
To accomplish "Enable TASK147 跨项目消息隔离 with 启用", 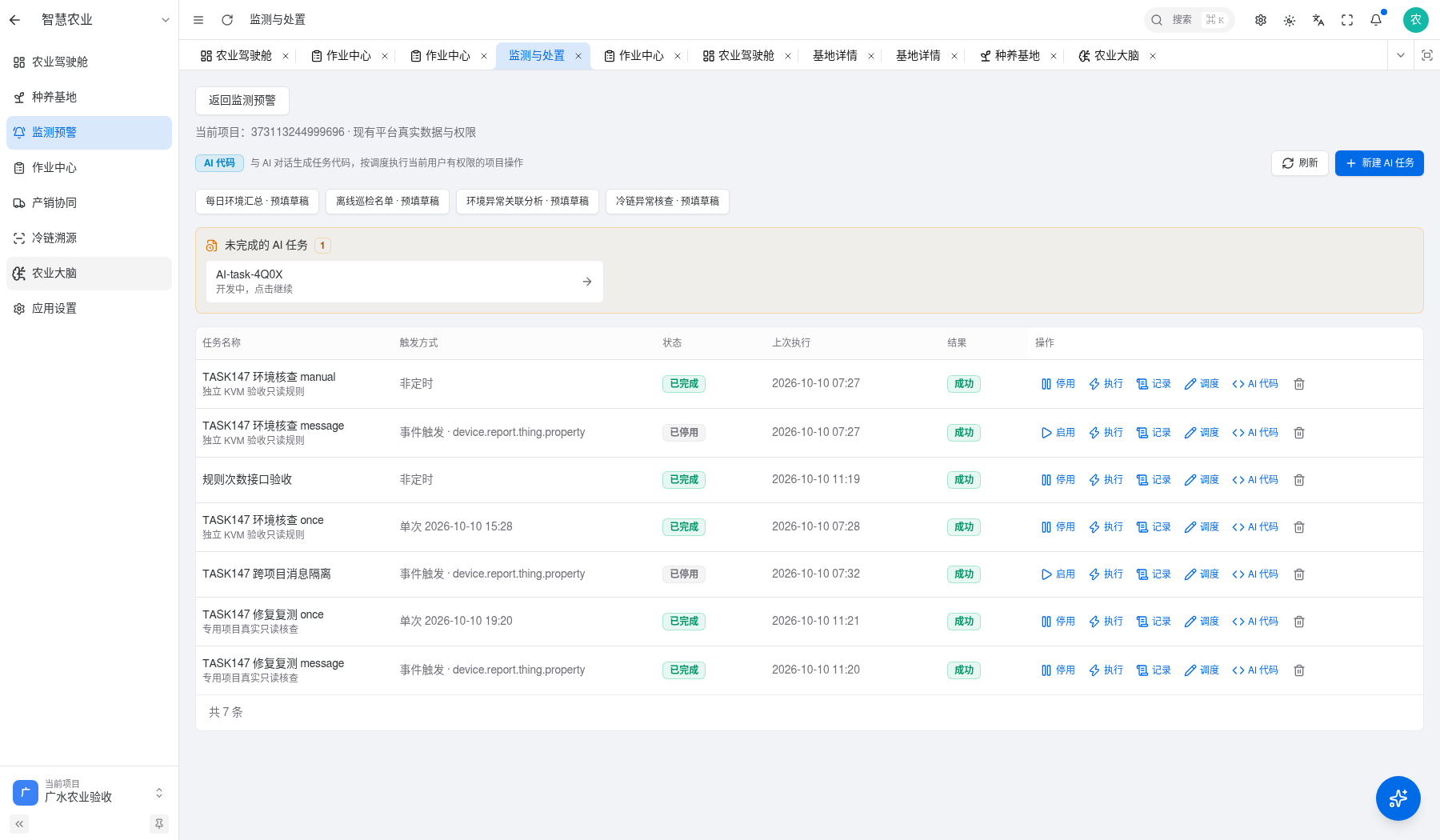I will pos(1058,574).
